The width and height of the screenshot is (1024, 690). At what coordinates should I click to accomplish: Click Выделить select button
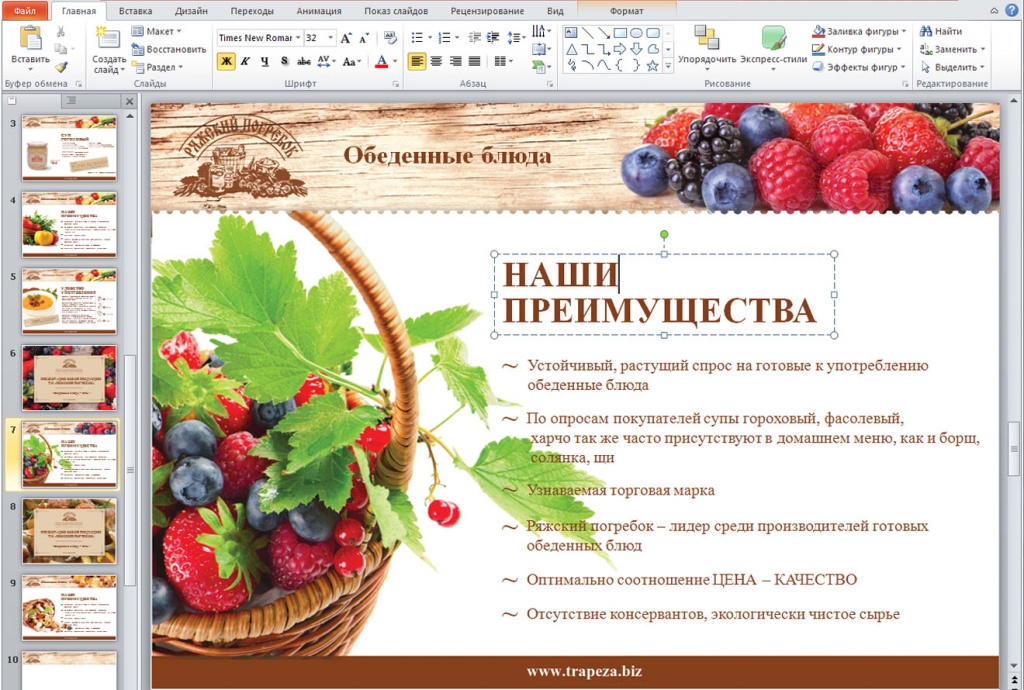tap(952, 67)
